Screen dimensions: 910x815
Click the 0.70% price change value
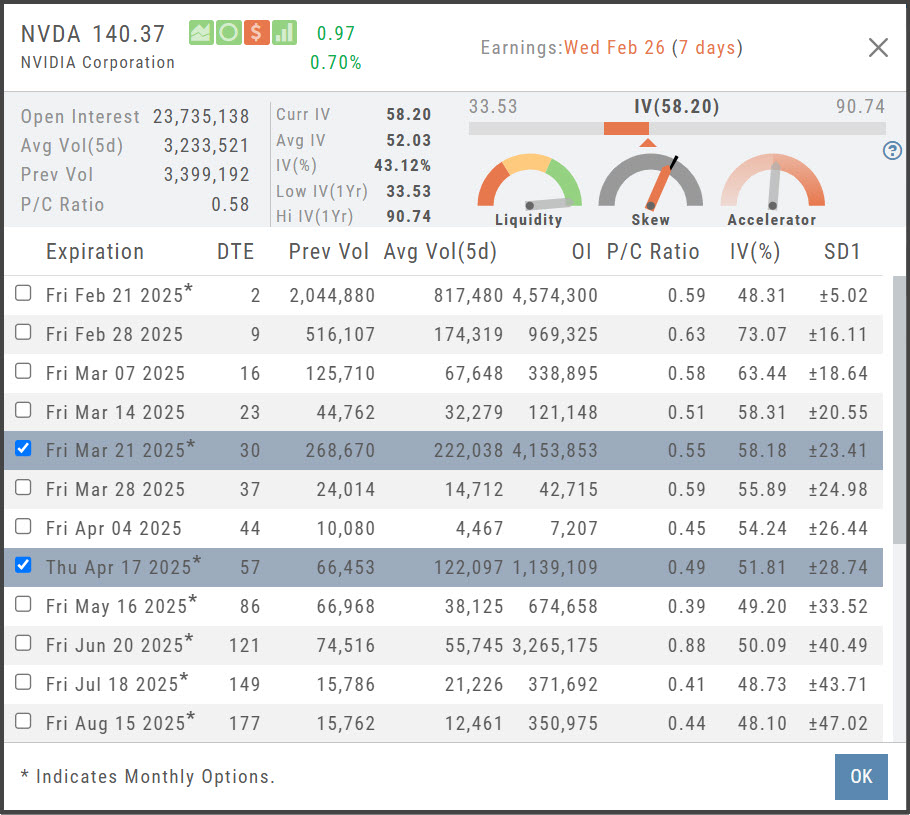[335, 62]
